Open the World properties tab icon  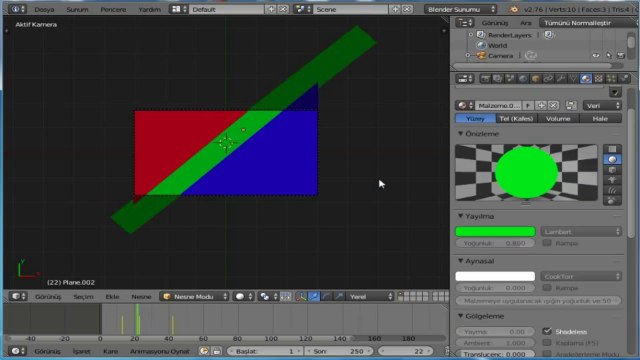[523, 79]
